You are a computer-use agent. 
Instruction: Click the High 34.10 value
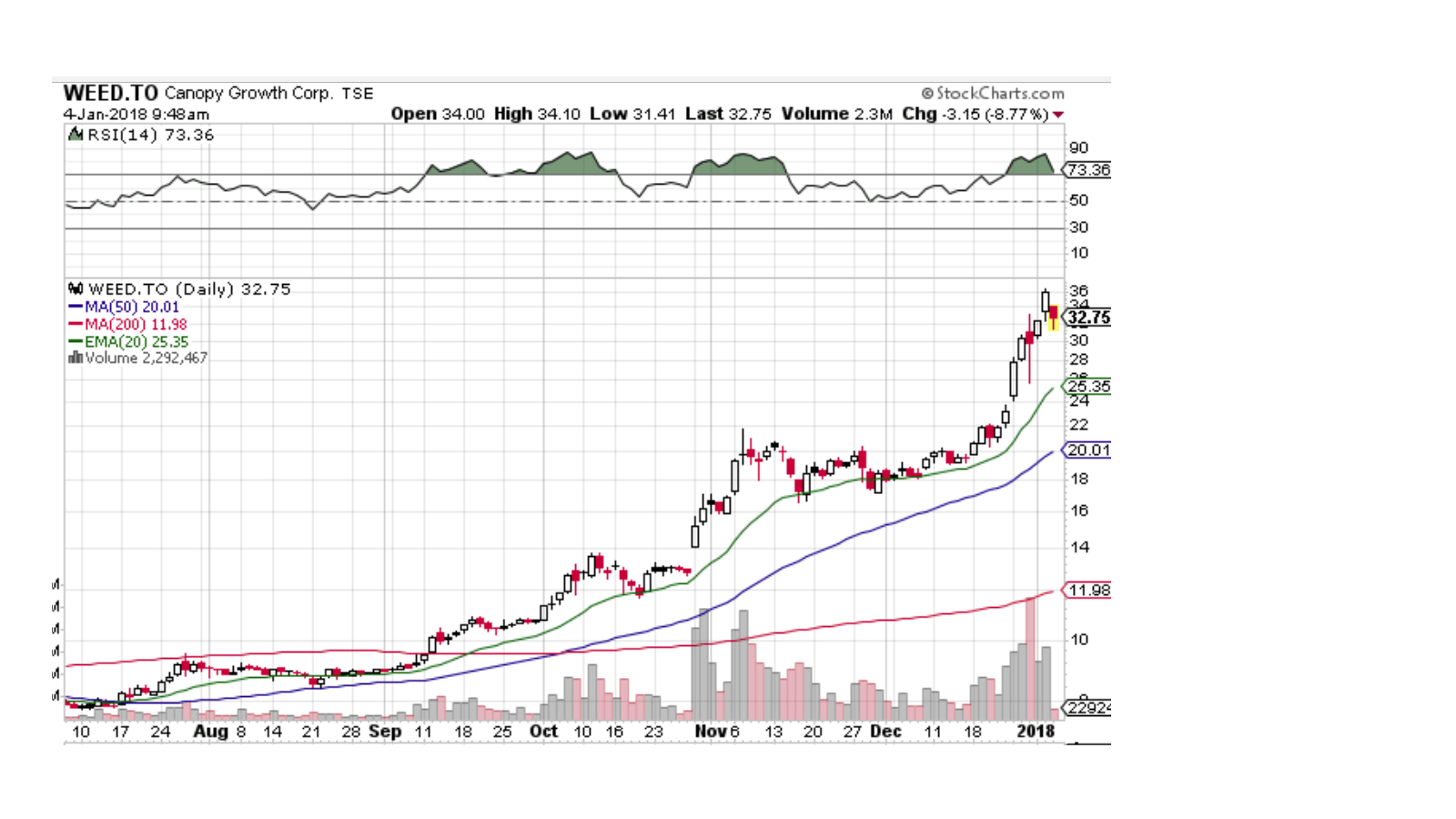click(x=537, y=114)
